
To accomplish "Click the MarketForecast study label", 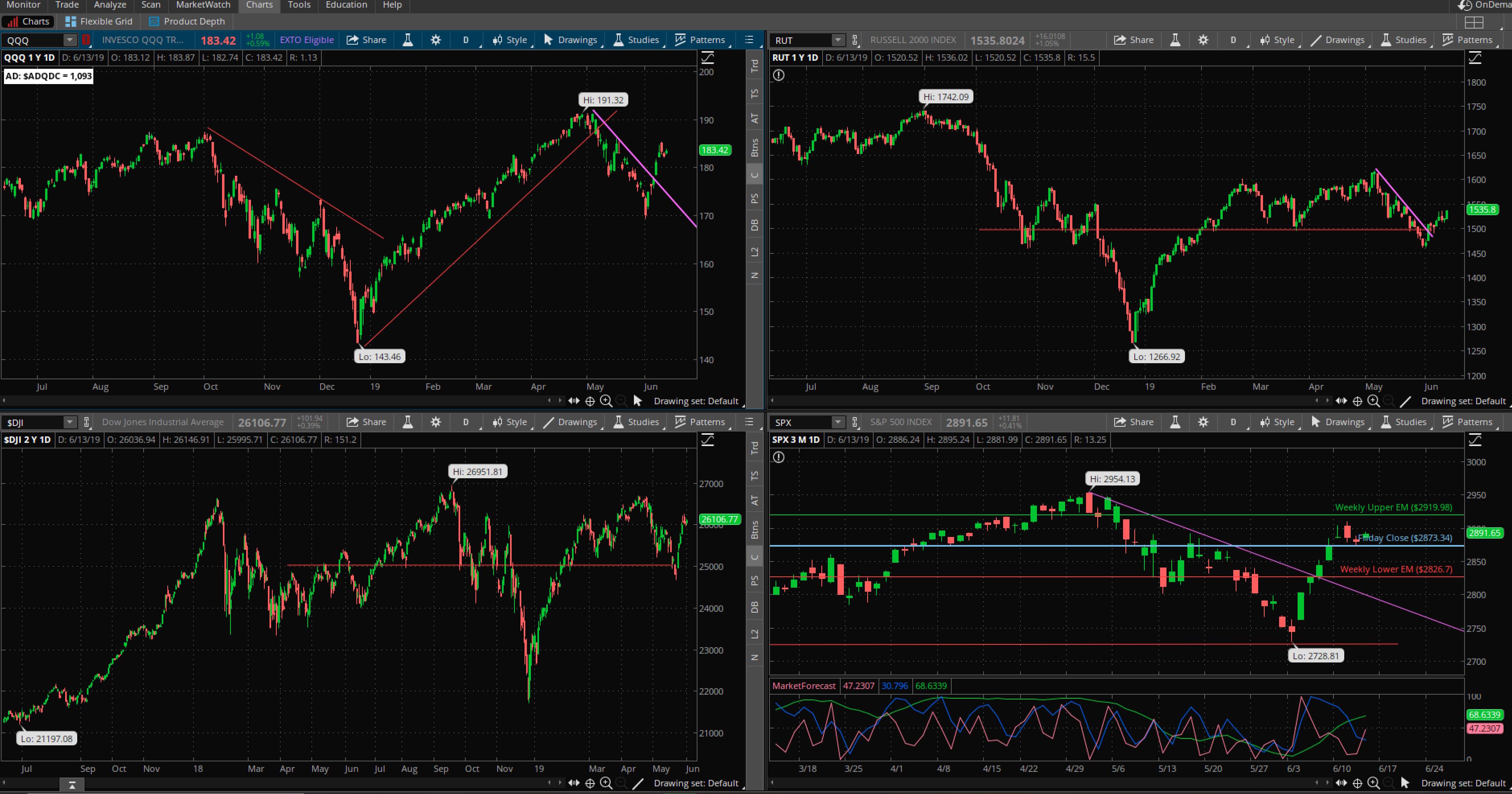I will (804, 686).
